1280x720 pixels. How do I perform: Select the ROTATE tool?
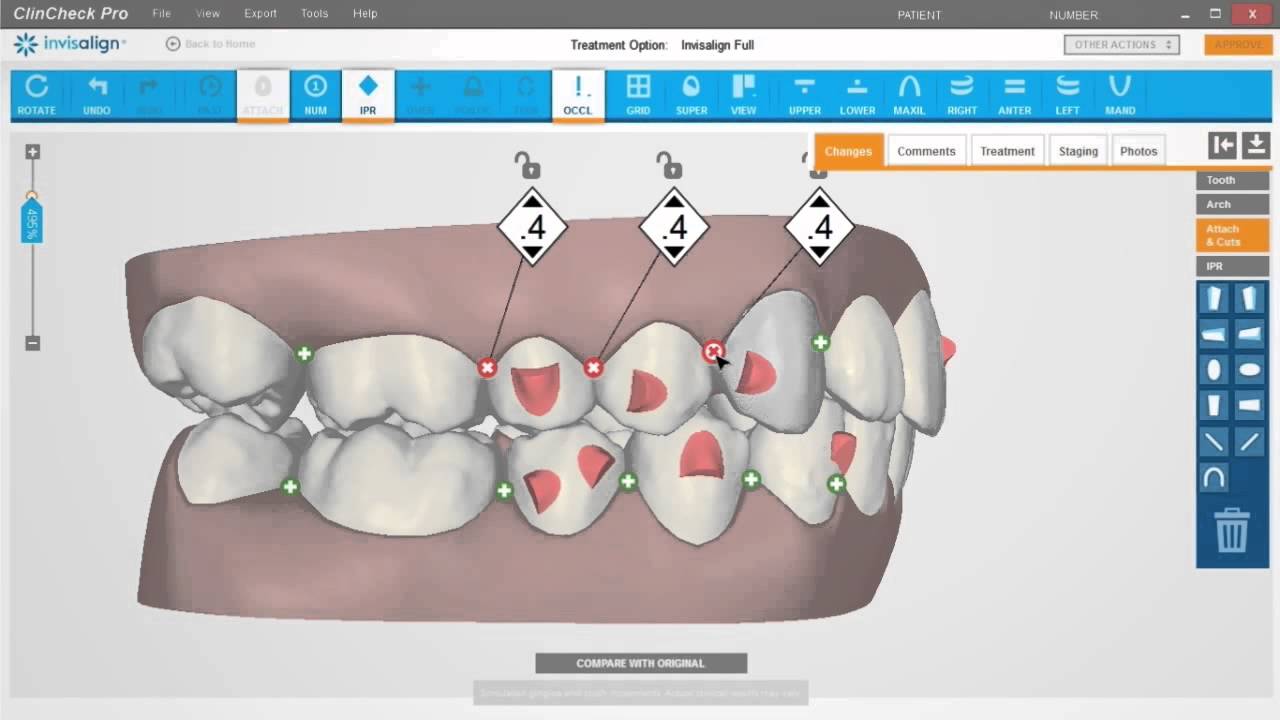tap(37, 96)
